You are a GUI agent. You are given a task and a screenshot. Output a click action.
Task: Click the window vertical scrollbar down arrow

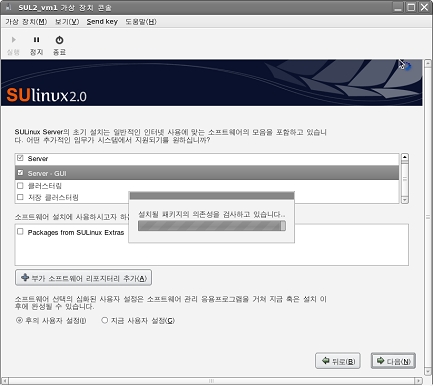point(428,371)
